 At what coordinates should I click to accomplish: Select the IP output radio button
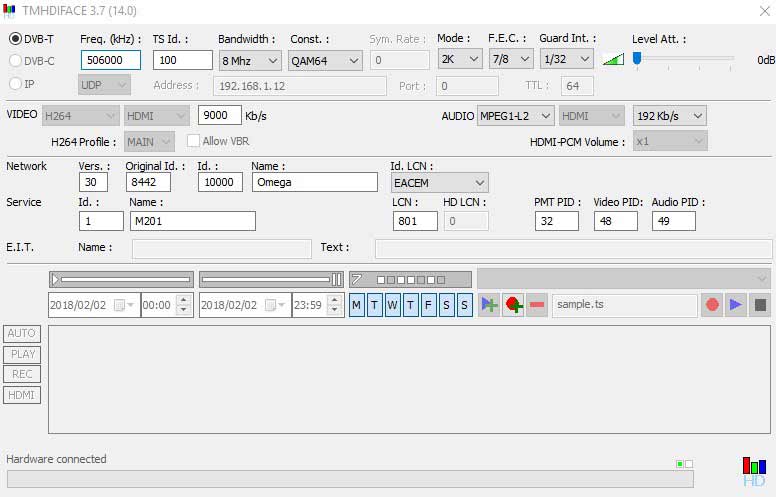[x=15, y=85]
